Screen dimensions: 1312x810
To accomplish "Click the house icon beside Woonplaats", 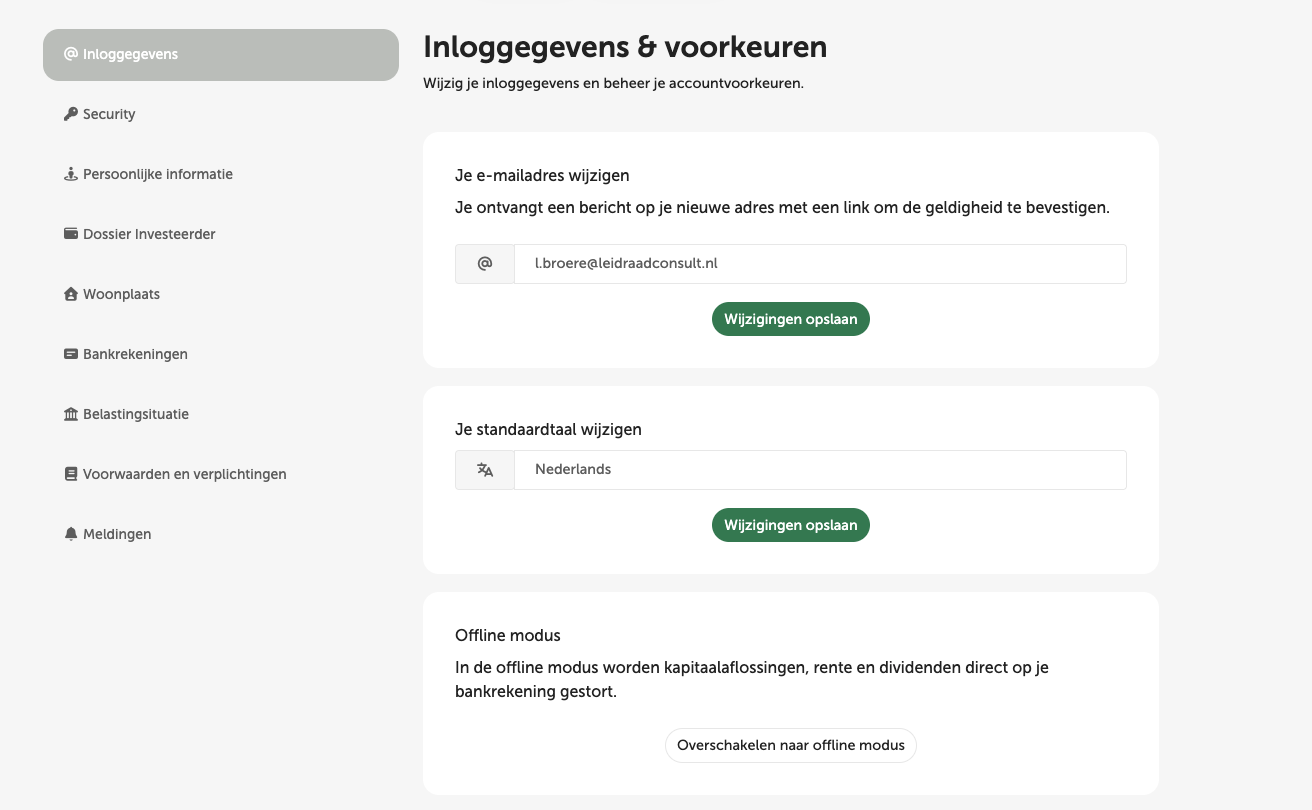I will (x=70, y=294).
